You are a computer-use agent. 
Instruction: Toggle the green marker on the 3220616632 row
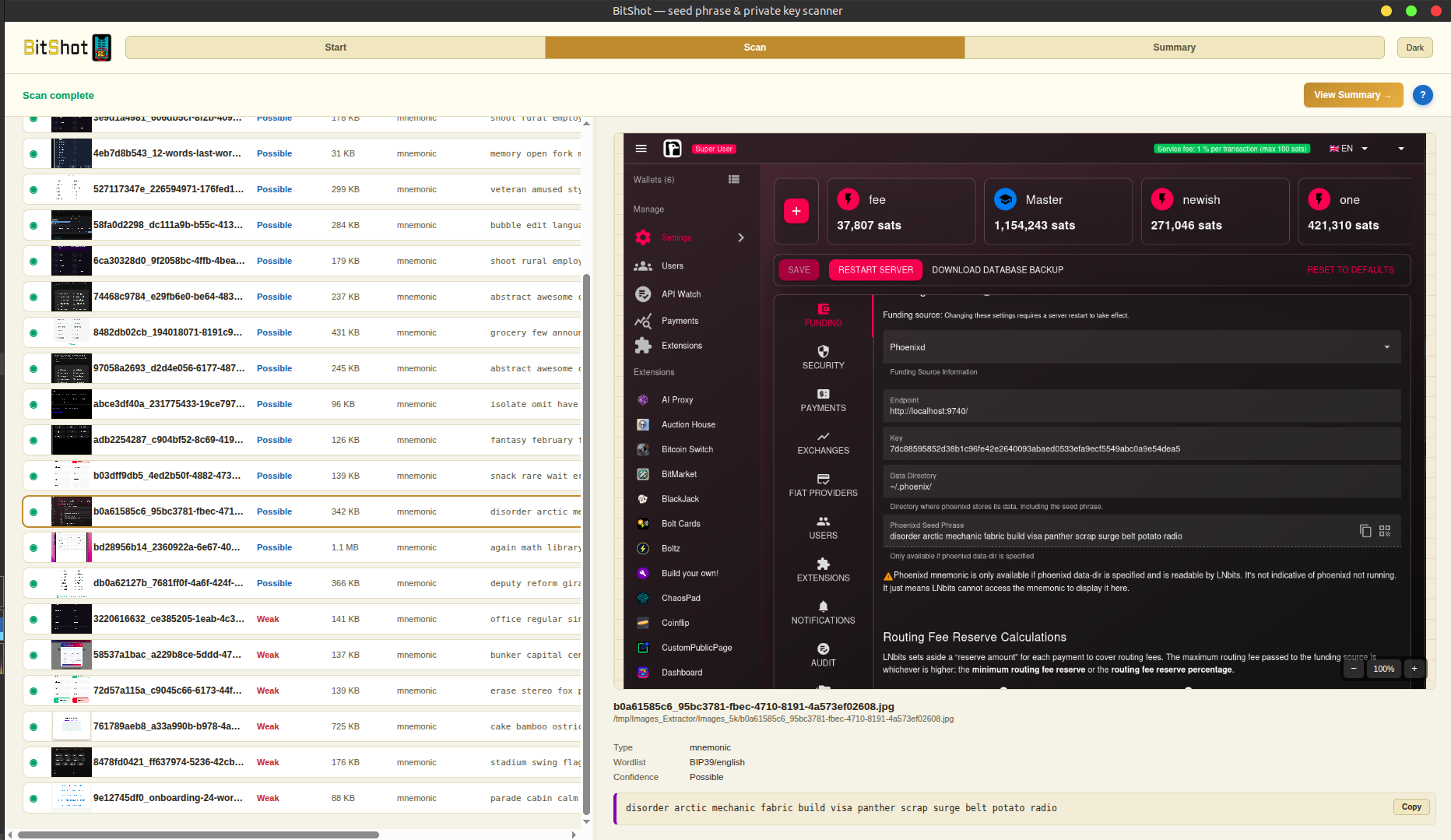tap(33, 620)
